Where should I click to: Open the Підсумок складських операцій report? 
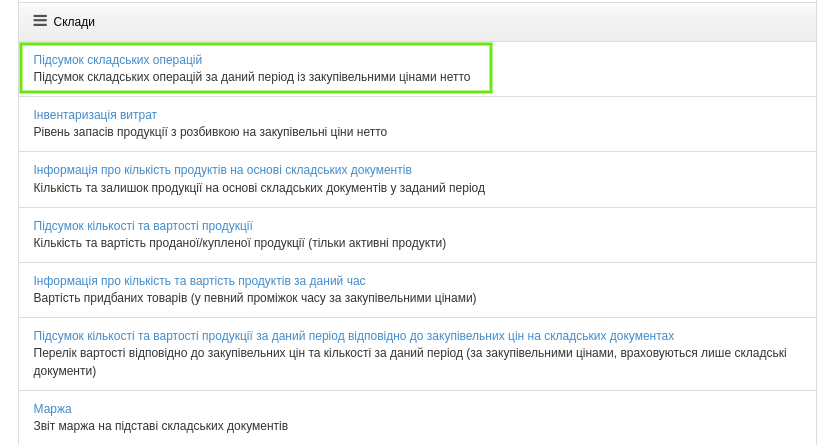coord(118,60)
